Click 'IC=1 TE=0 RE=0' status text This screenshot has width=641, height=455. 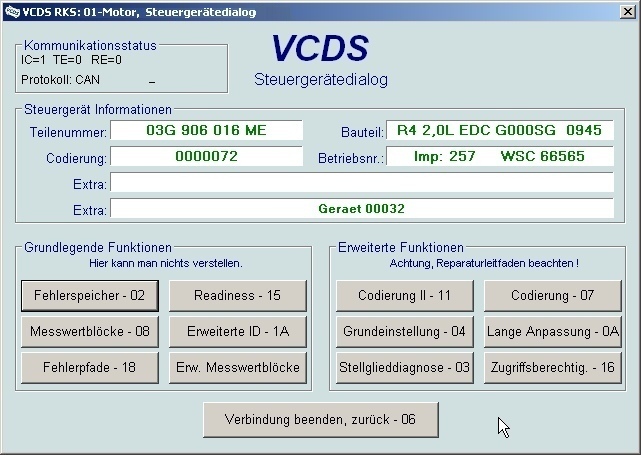click(x=72, y=60)
